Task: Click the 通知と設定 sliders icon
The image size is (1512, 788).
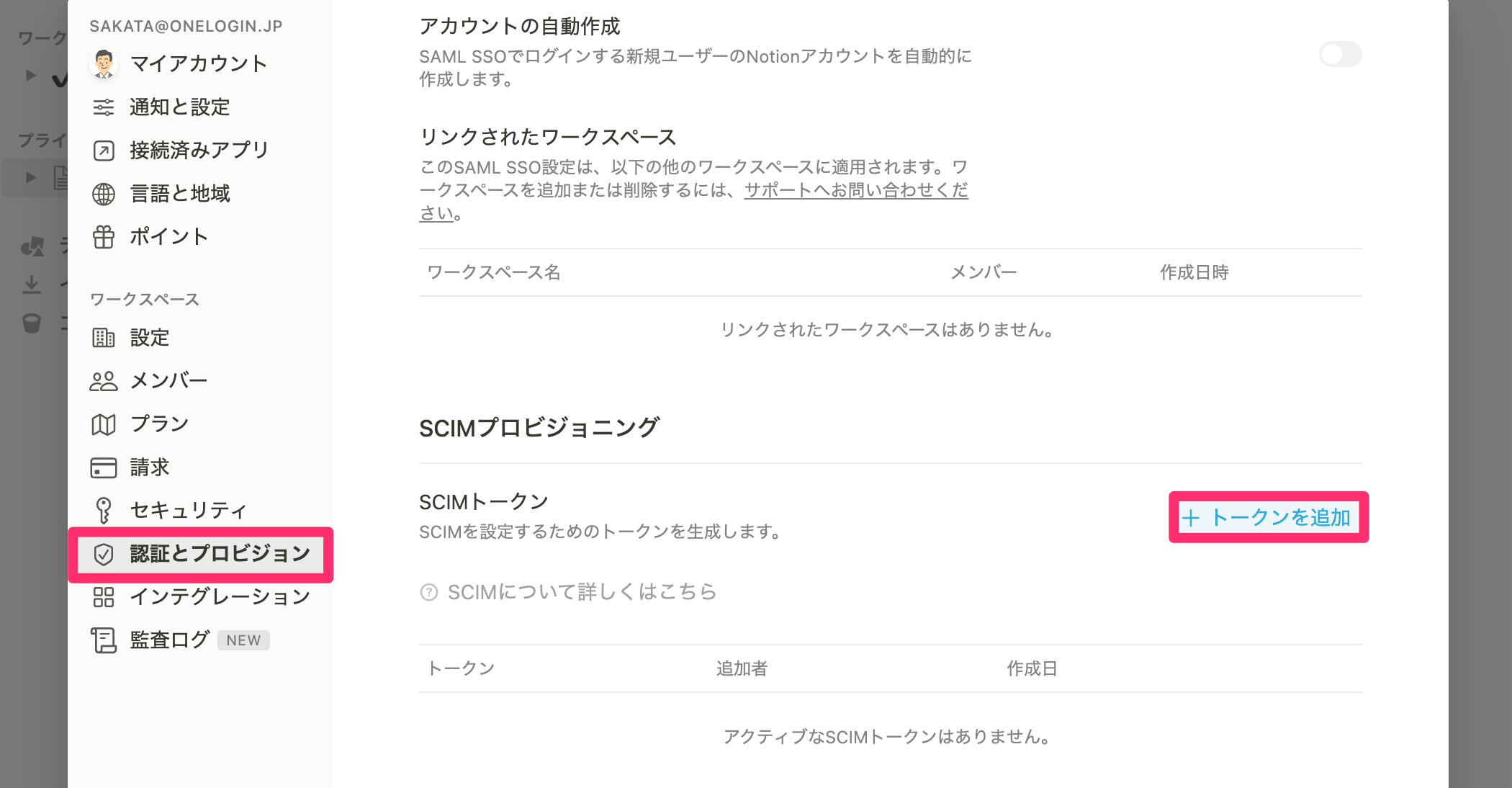Action: pyautogui.click(x=104, y=107)
